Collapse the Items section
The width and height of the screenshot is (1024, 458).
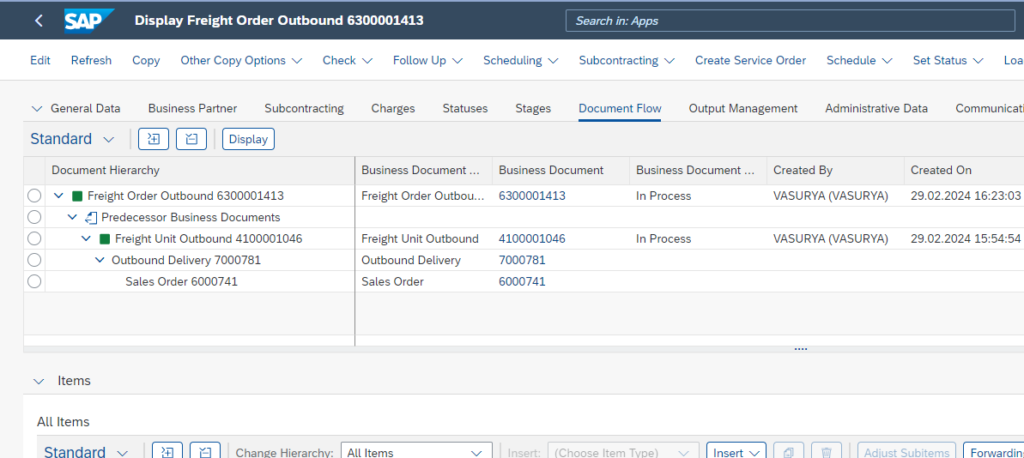[x=38, y=381]
